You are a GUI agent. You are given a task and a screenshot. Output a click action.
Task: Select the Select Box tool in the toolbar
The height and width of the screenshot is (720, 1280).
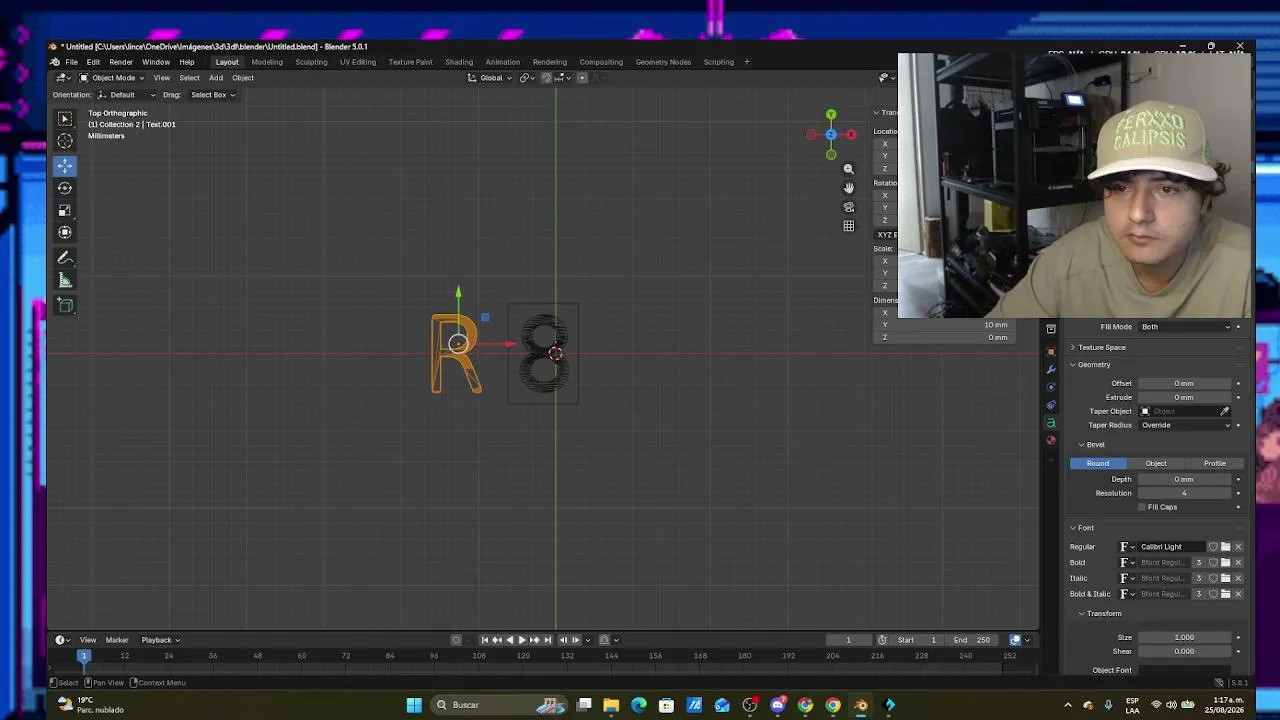pos(65,119)
